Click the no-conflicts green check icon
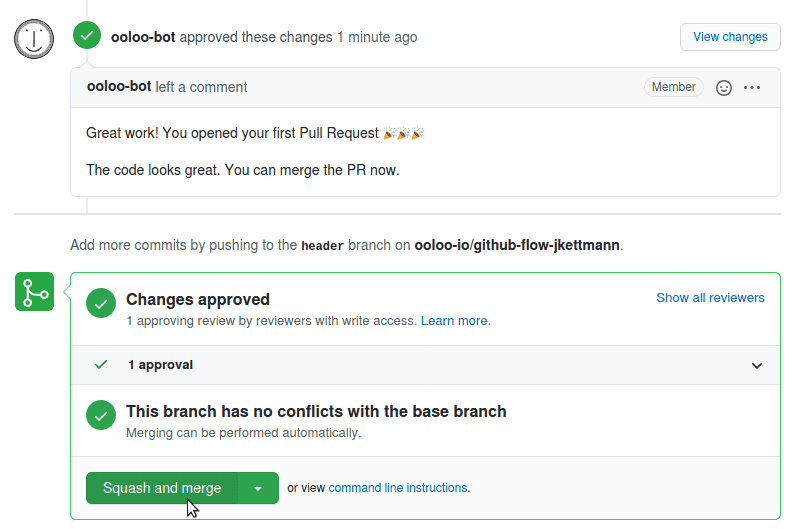 (101, 415)
